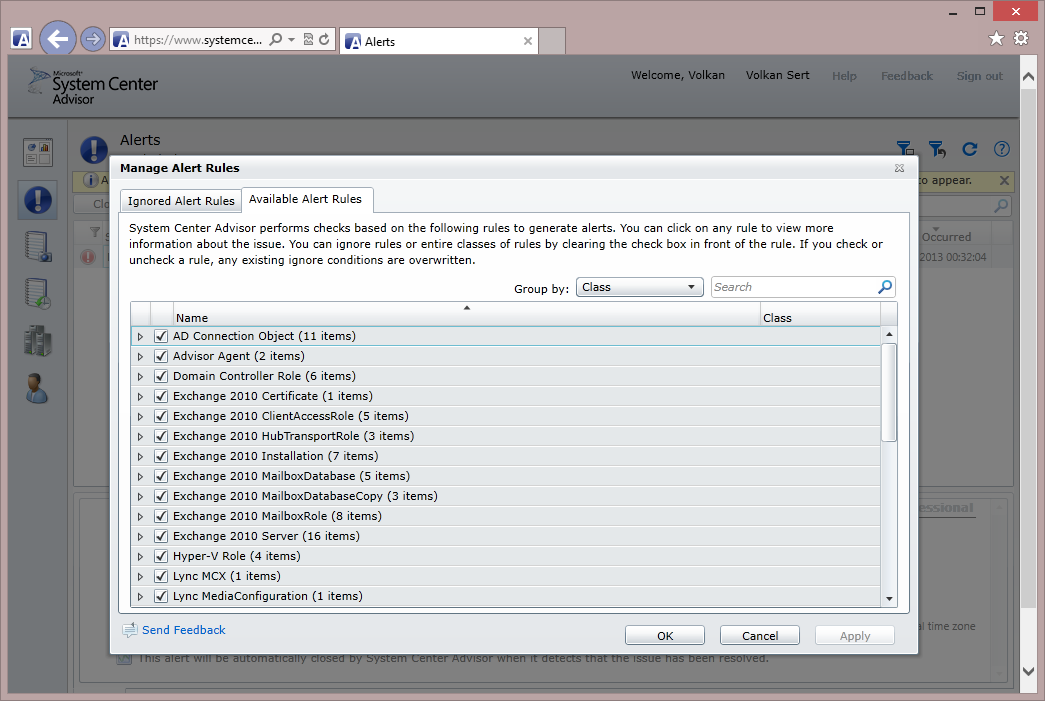
Task: Close the Alerts browser tab
Action: point(528,41)
